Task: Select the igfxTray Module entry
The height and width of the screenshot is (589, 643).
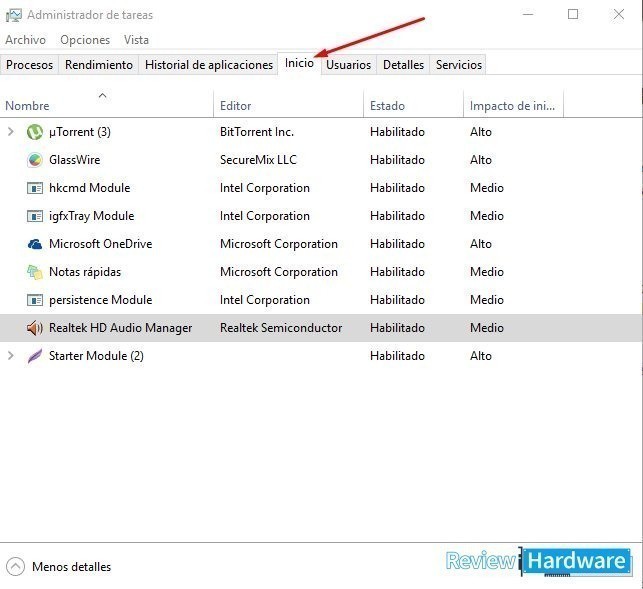Action: pos(91,216)
